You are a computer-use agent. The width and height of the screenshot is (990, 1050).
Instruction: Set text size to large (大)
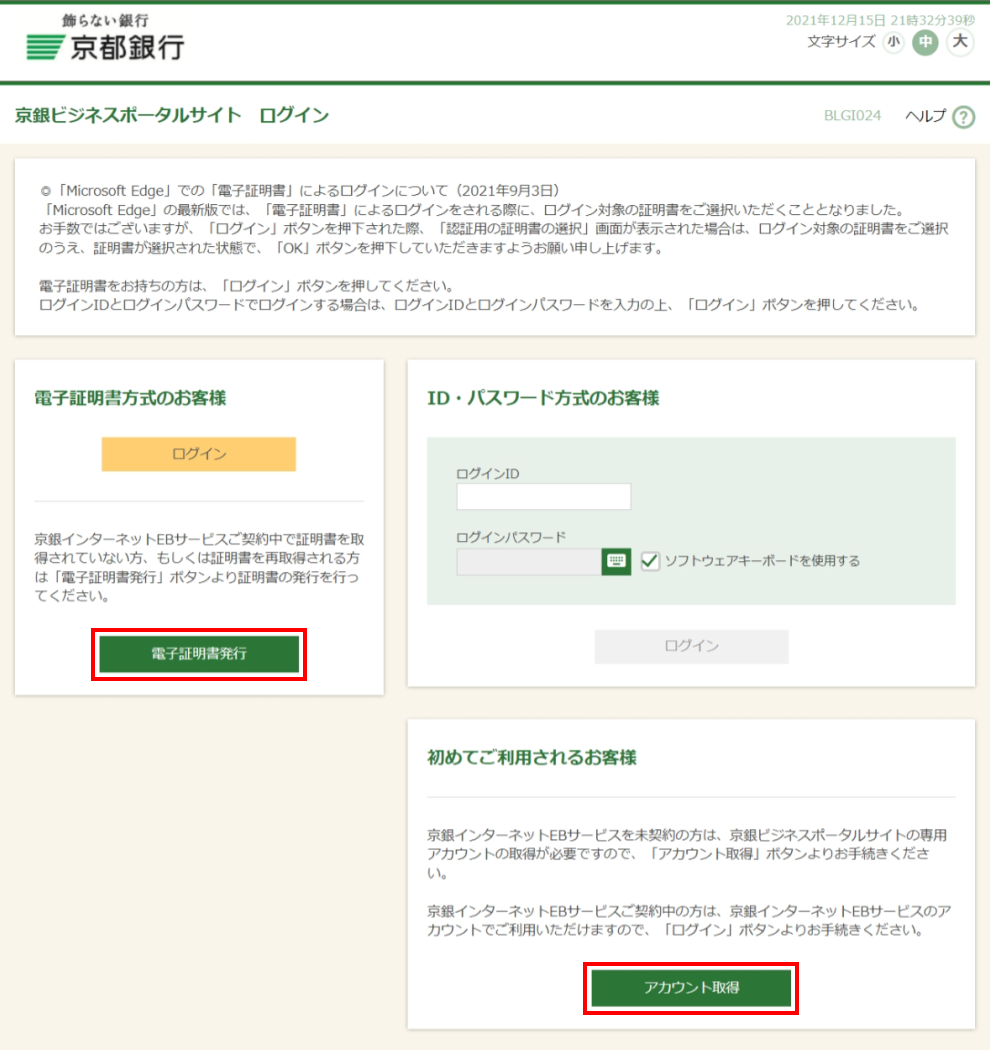(x=960, y=42)
